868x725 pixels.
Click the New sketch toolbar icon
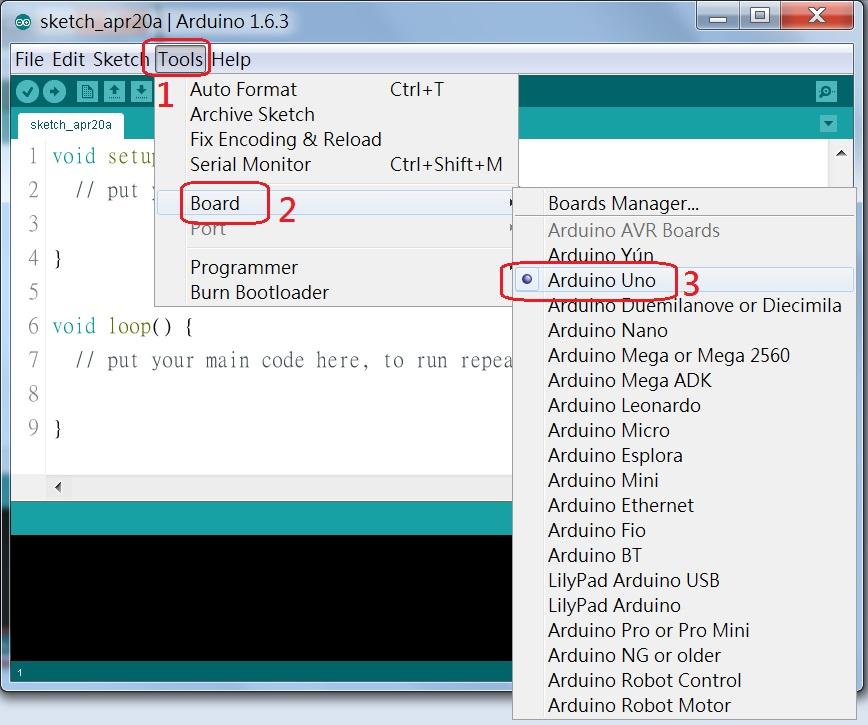pyautogui.click(x=87, y=92)
